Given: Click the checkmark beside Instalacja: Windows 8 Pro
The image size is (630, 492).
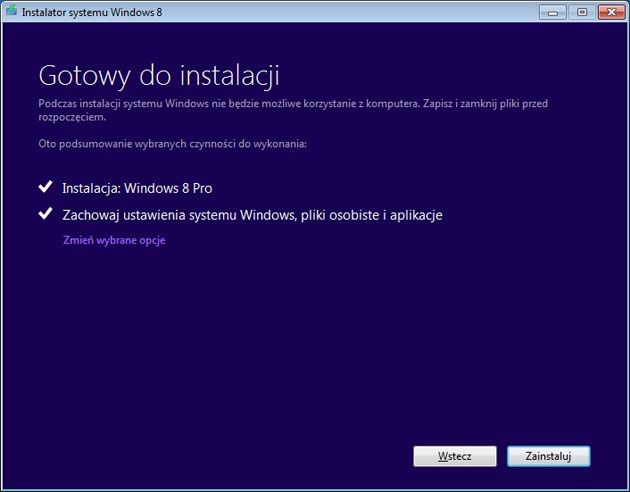Looking at the screenshot, I should [45, 186].
